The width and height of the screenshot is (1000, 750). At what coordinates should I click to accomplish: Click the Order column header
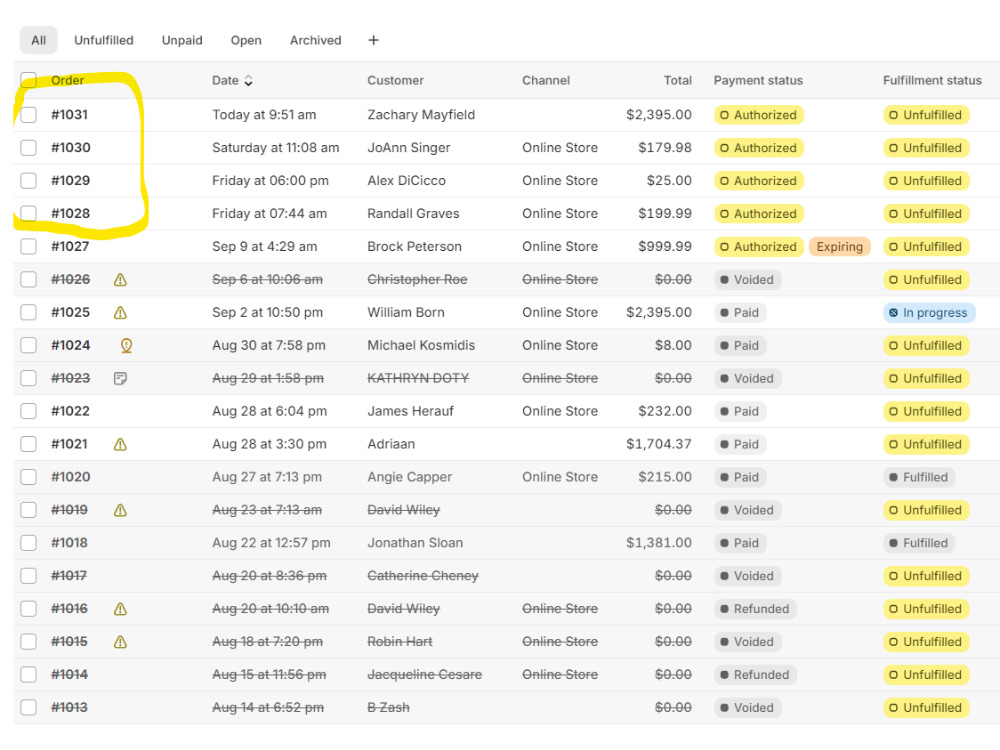[x=68, y=80]
